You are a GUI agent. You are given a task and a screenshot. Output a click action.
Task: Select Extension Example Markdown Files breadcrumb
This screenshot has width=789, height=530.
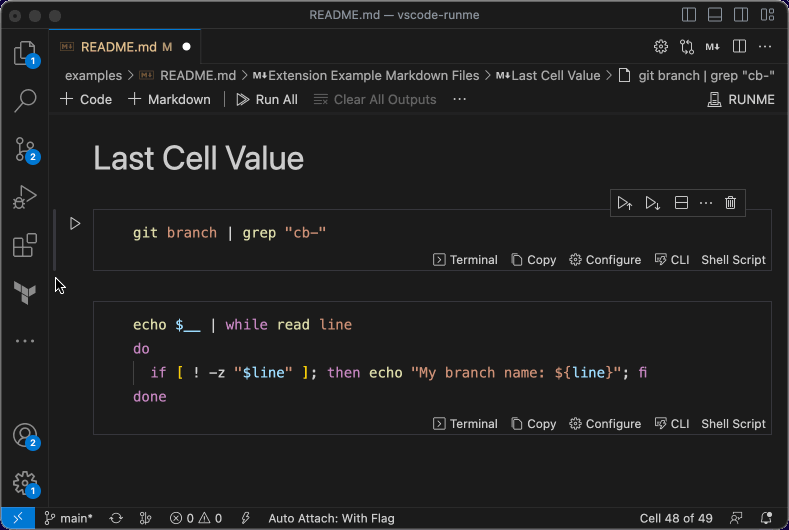[366, 75]
